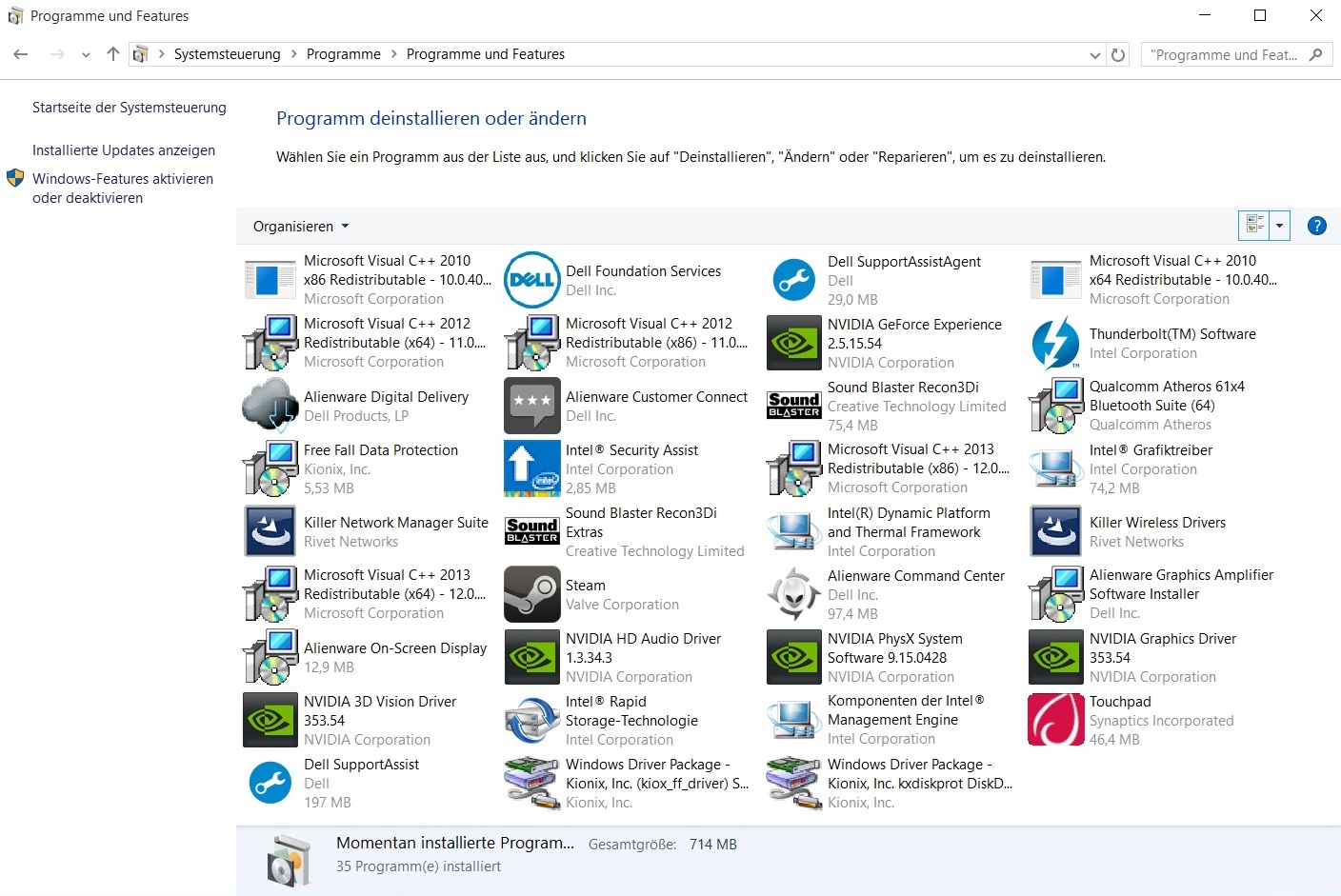The height and width of the screenshot is (896, 1341).
Task: Click the NVIDIA HD Audio Driver icon
Action: (x=531, y=657)
